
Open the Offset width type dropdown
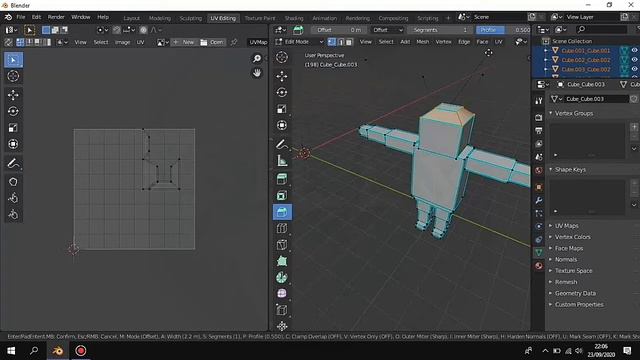[387, 30]
